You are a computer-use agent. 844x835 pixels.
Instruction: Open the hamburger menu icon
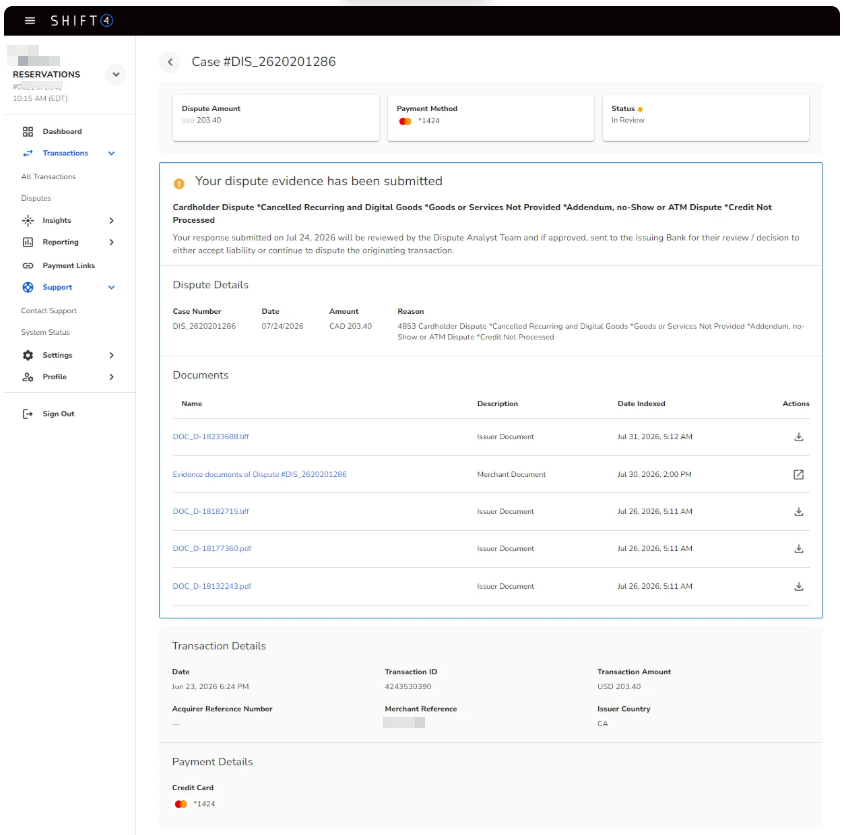[x=30, y=20]
